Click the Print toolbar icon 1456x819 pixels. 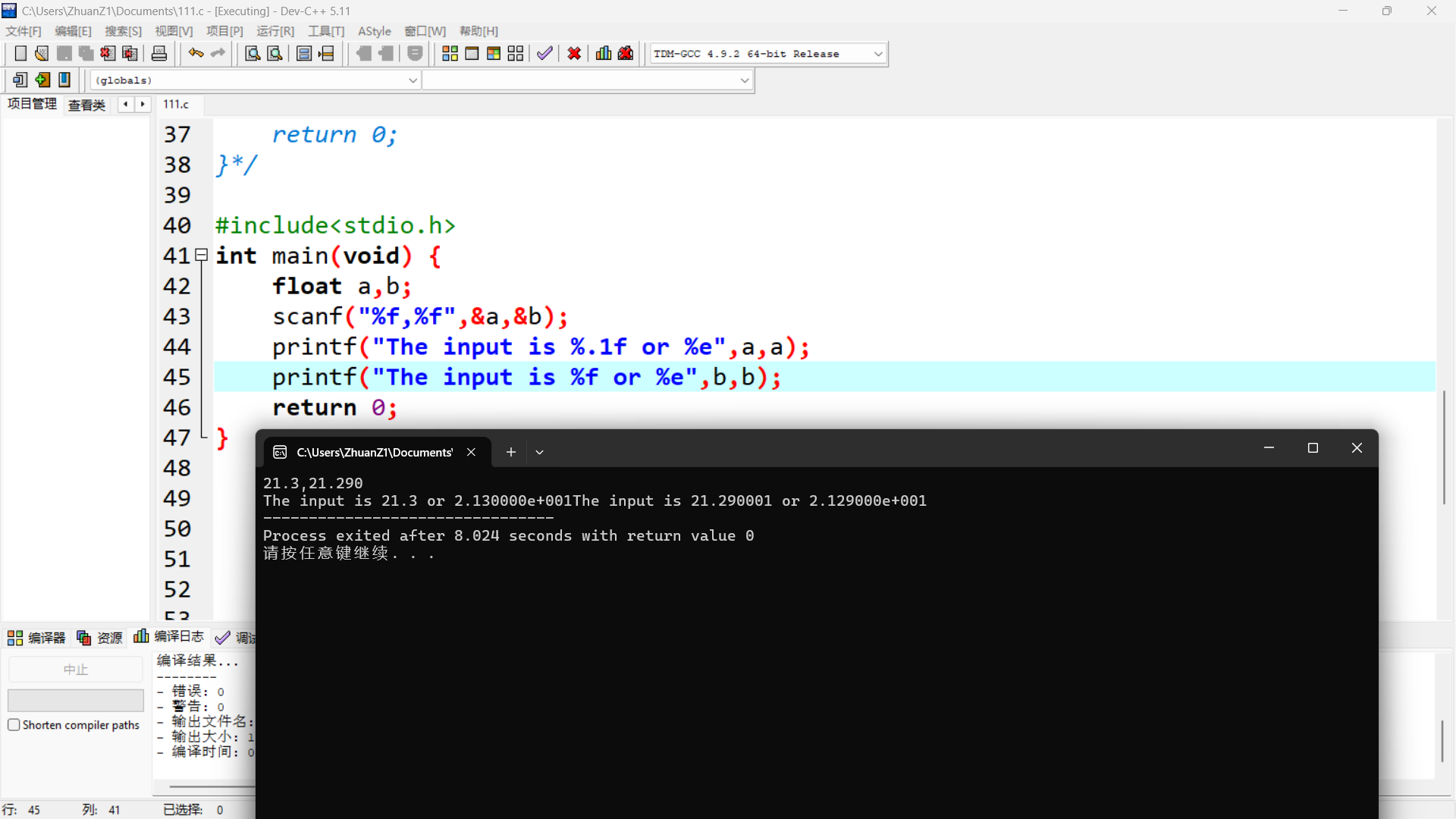(159, 54)
